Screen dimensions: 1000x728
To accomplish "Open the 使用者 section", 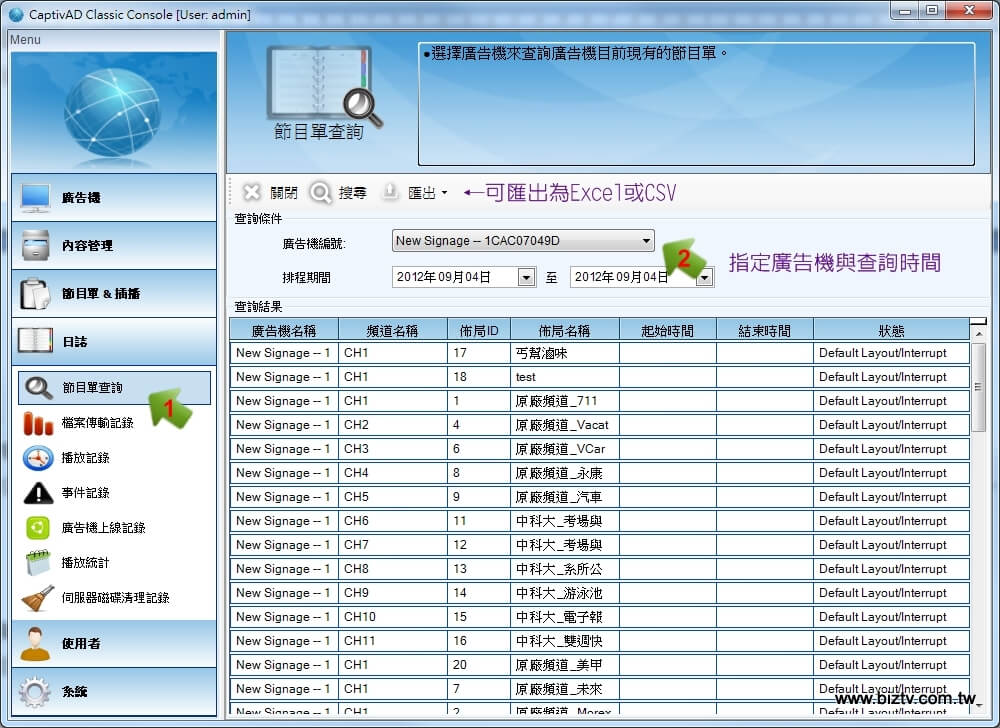I will pyautogui.click(x=114, y=644).
